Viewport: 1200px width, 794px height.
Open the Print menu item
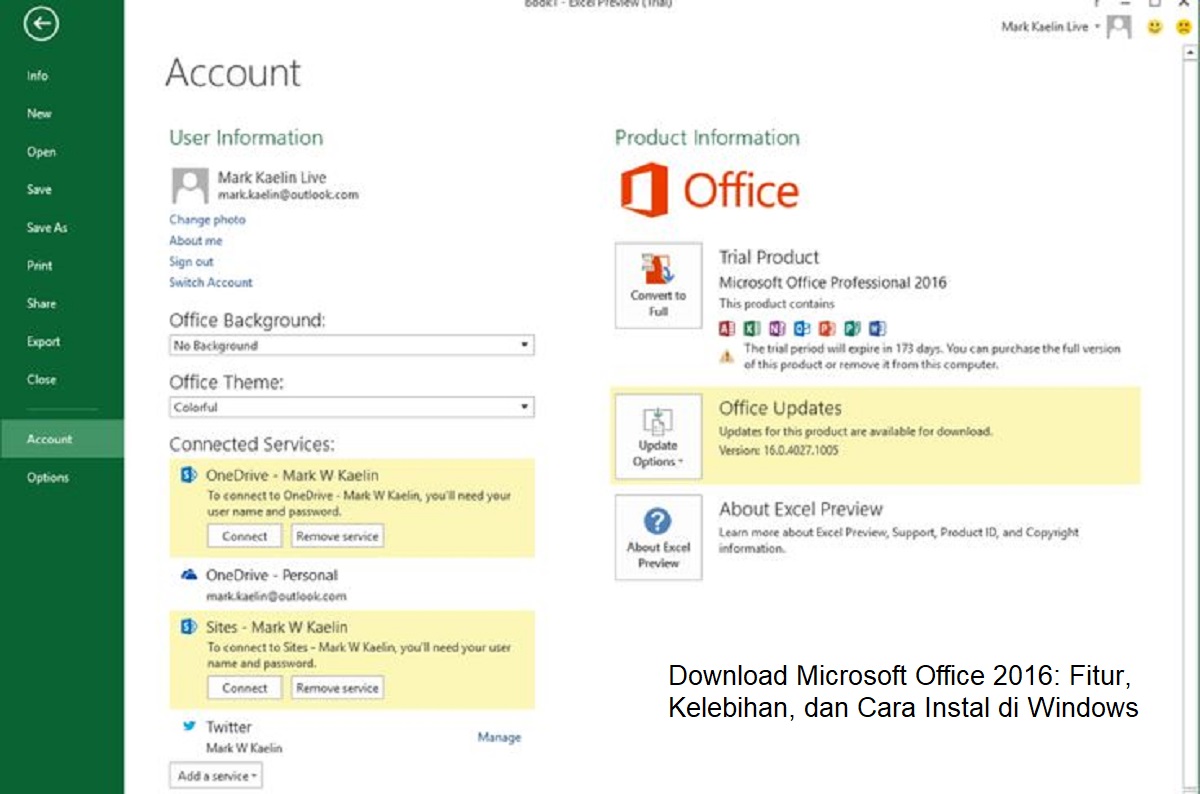(x=40, y=265)
